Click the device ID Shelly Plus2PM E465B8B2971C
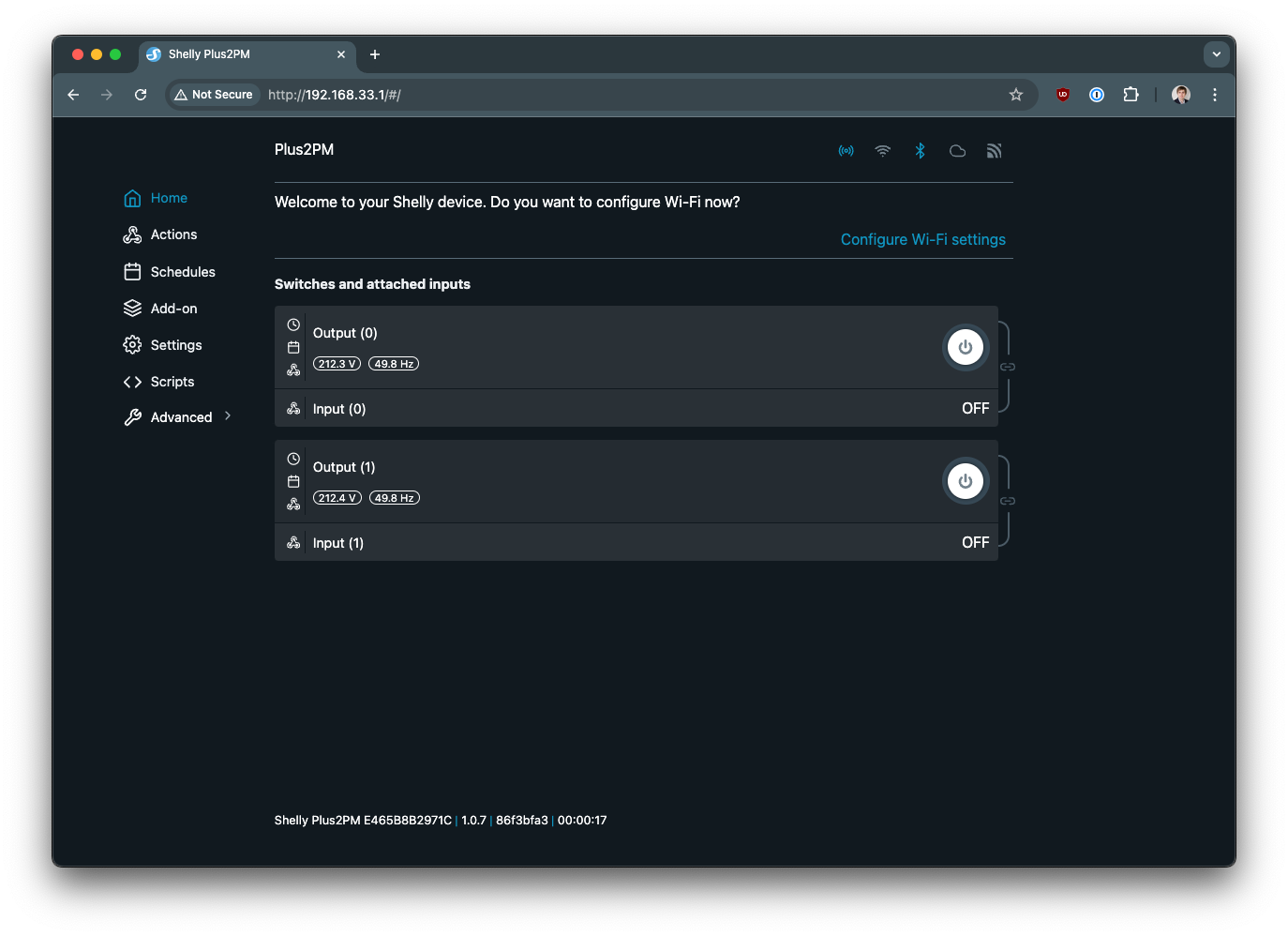 (x=363, y=821)
